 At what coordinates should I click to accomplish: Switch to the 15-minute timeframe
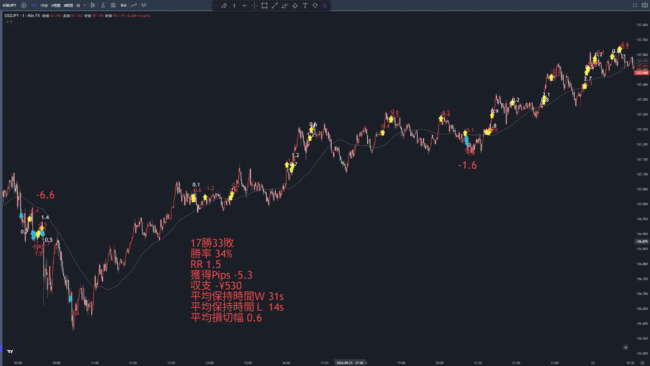(44, 5)
